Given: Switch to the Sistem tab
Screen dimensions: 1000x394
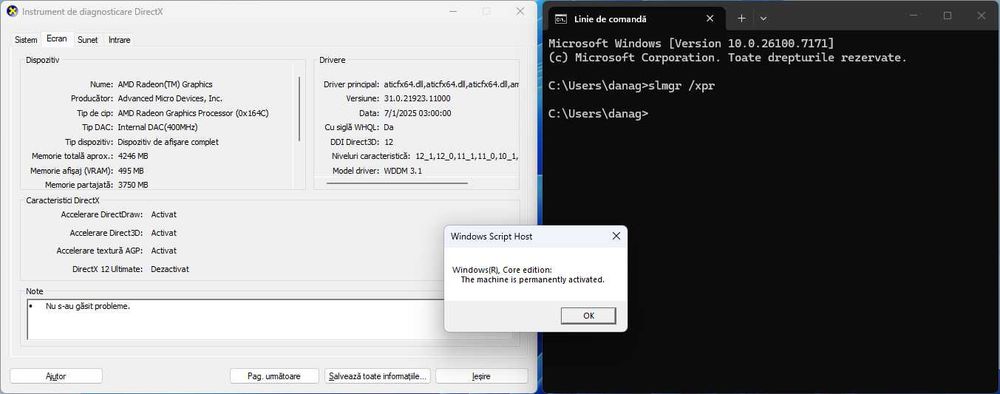Looking at the screenshot, I should click(26, 40).
